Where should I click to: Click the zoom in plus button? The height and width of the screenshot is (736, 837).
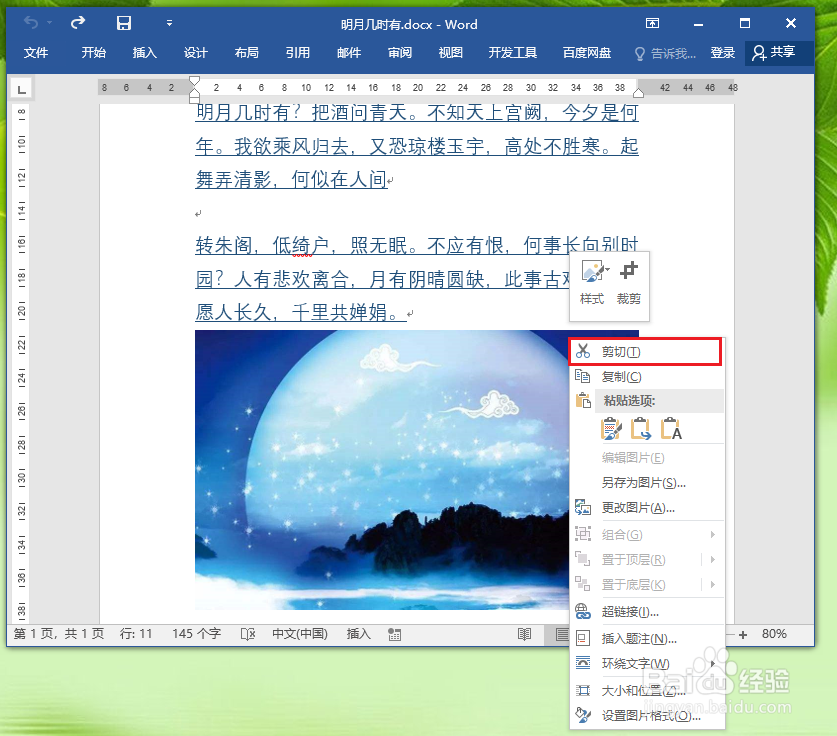[743, 634]
